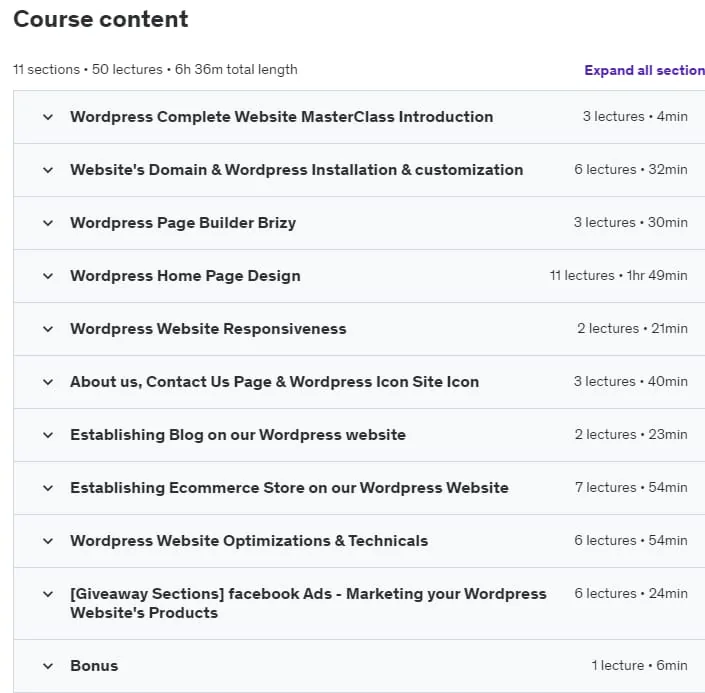Open section title Website's Domain & Wordpress Installation & customization

(x=296, y=170)
